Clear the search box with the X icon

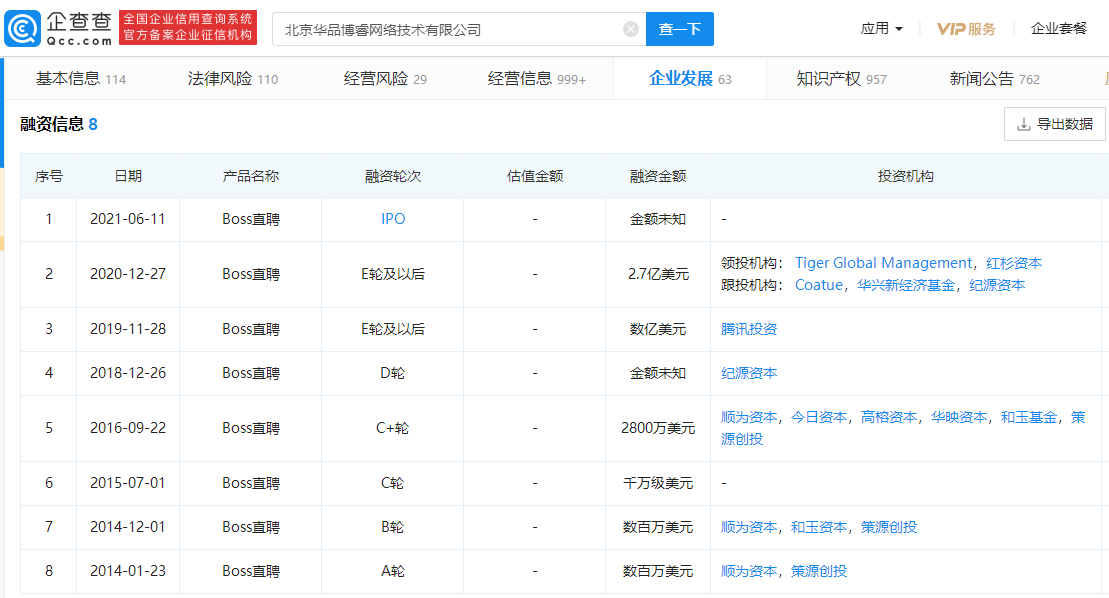631,29
